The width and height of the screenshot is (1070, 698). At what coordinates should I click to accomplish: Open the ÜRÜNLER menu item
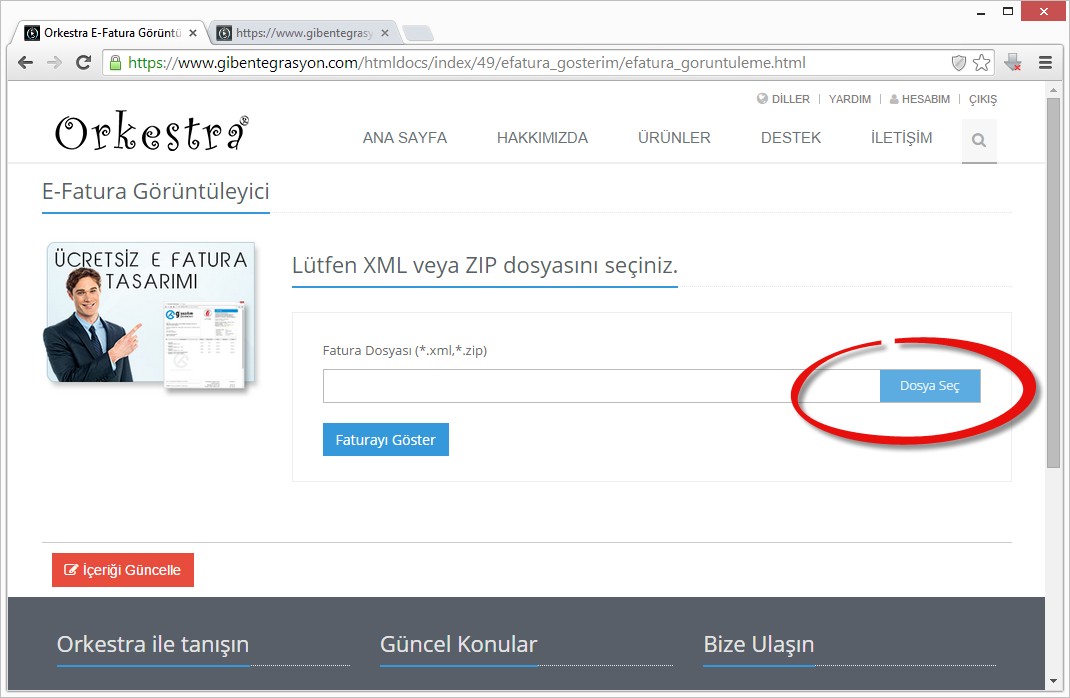pos(673,138)
